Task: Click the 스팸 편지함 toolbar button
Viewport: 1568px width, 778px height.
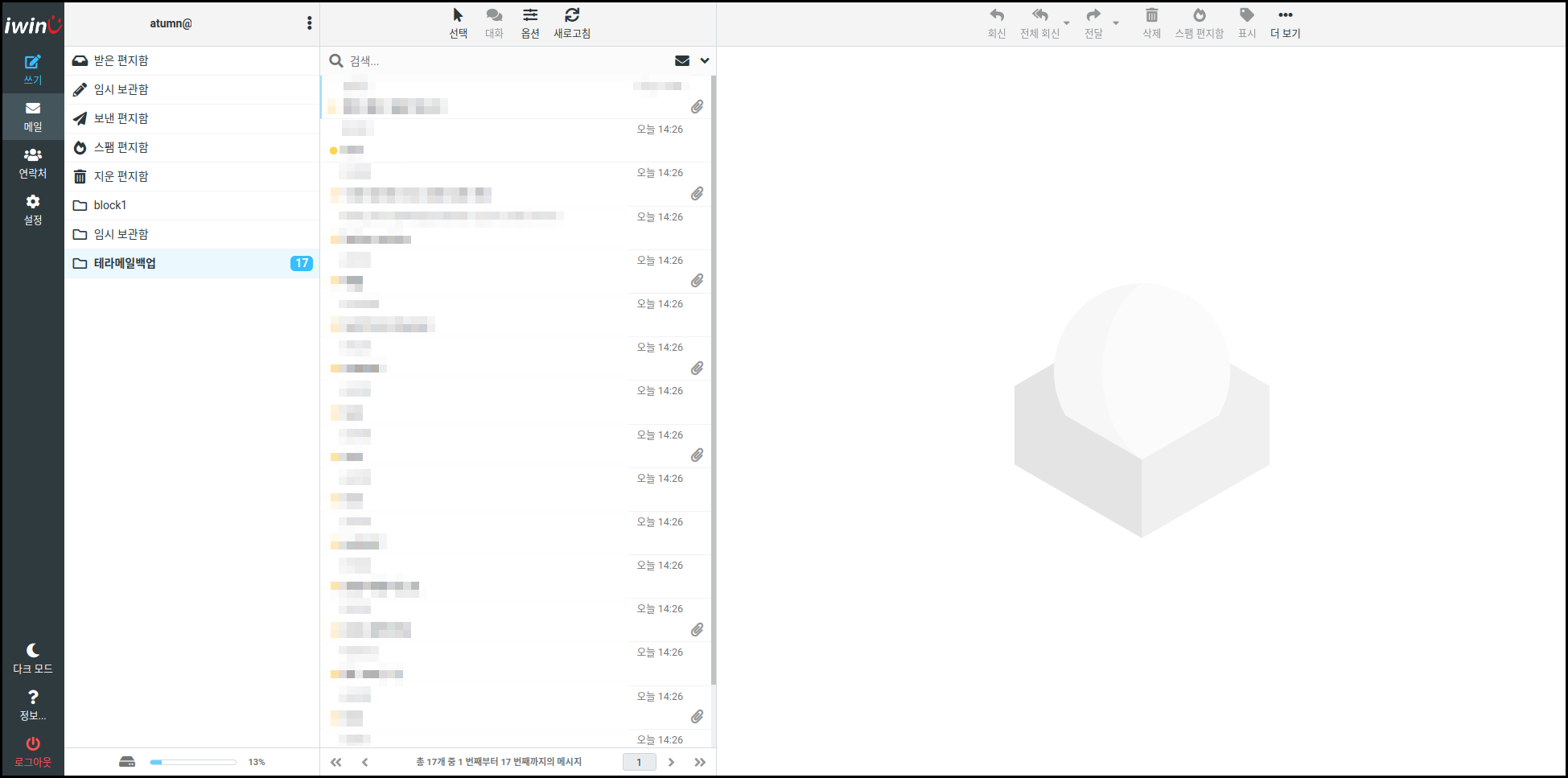Action: tap(1200, 23)
